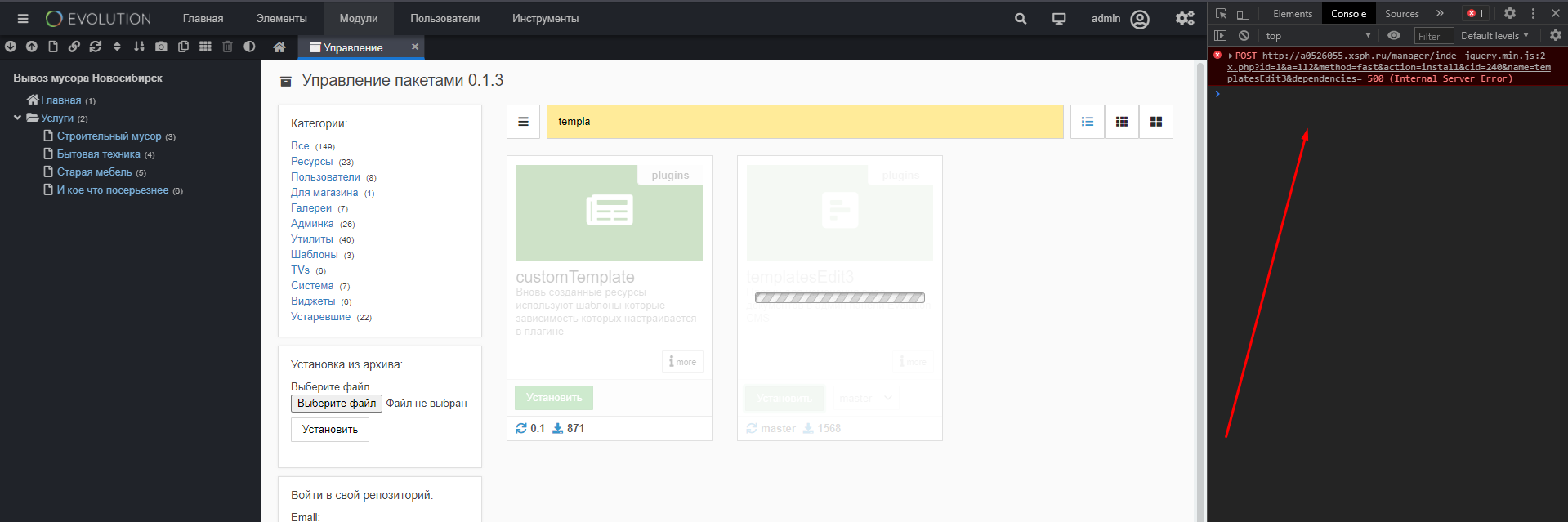The image size is (1568, 522).
Task: Activate DevTools inspect element picker
Action: point(1221,13)
